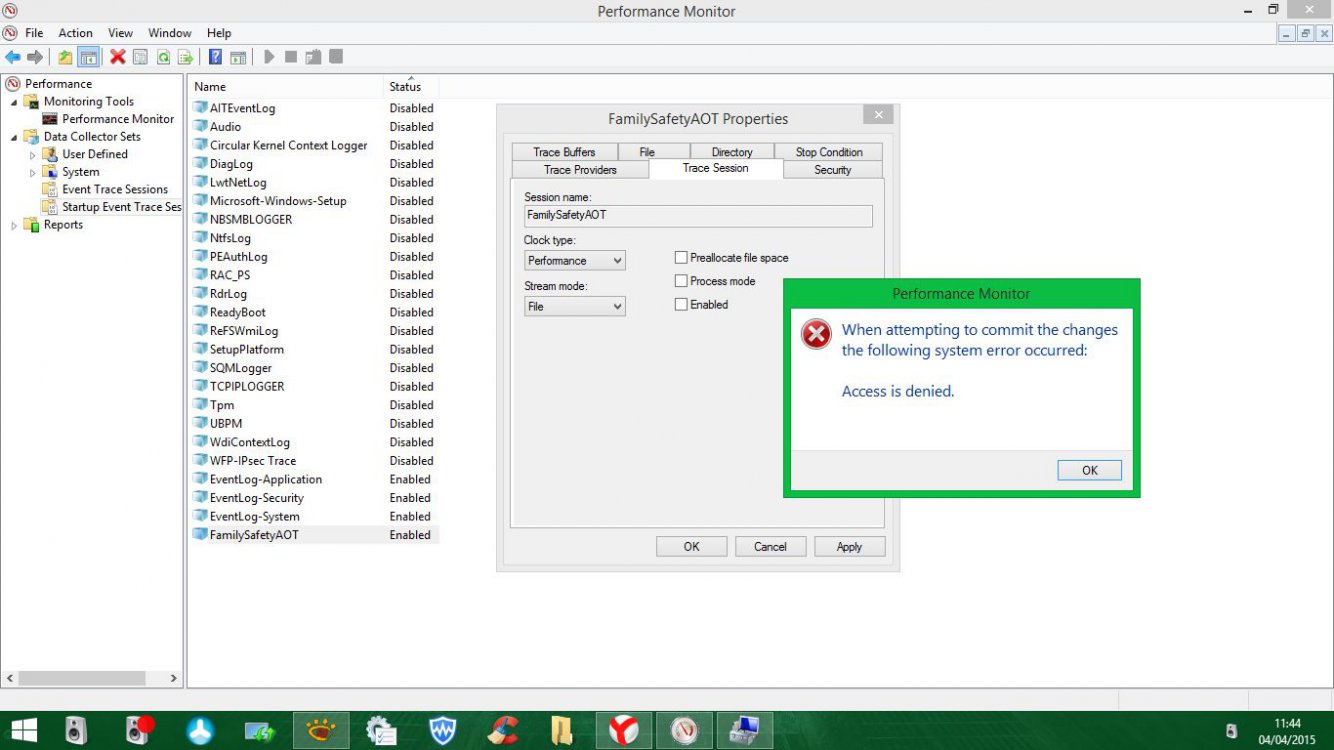The height and width of the screenshot is (750, 1334).
Task: Open the Help menu
Action: click(219, 33)
